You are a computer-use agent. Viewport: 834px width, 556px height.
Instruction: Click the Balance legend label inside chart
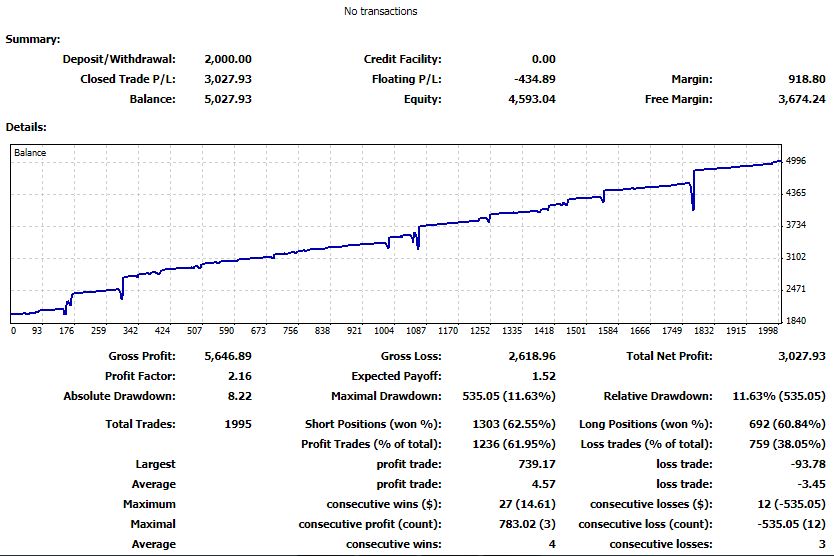30,154
